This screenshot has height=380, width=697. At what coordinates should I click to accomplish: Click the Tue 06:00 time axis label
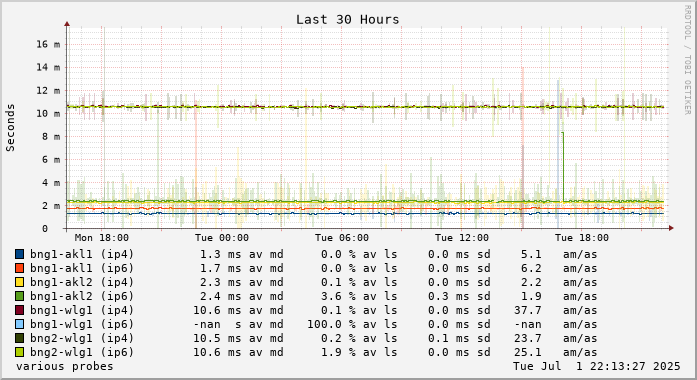point(342,238)
